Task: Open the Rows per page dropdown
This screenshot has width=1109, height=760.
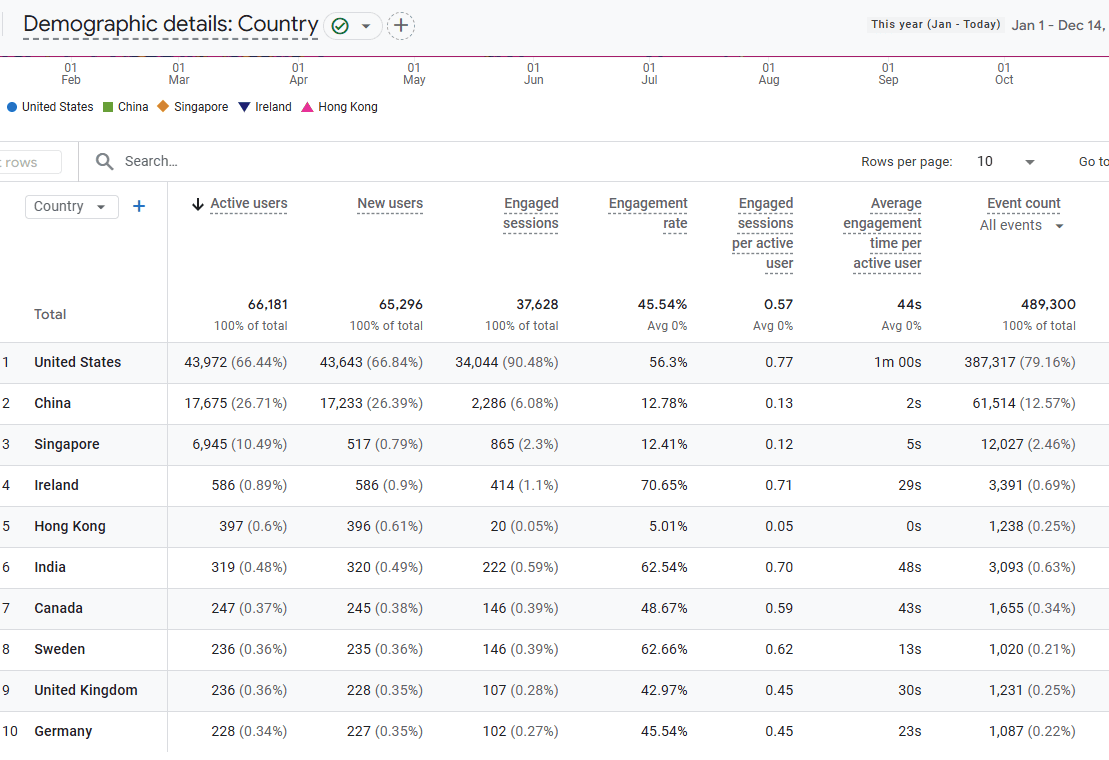Action: (x=1006, y=162)
